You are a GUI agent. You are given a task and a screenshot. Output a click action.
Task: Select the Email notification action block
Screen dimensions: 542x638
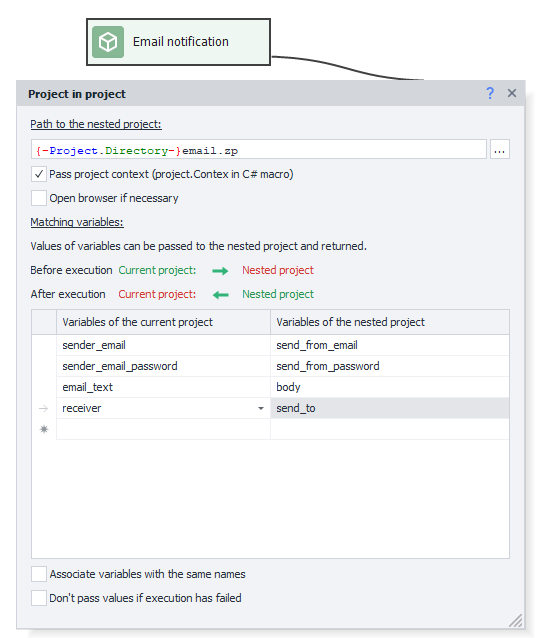pos(178,42)
